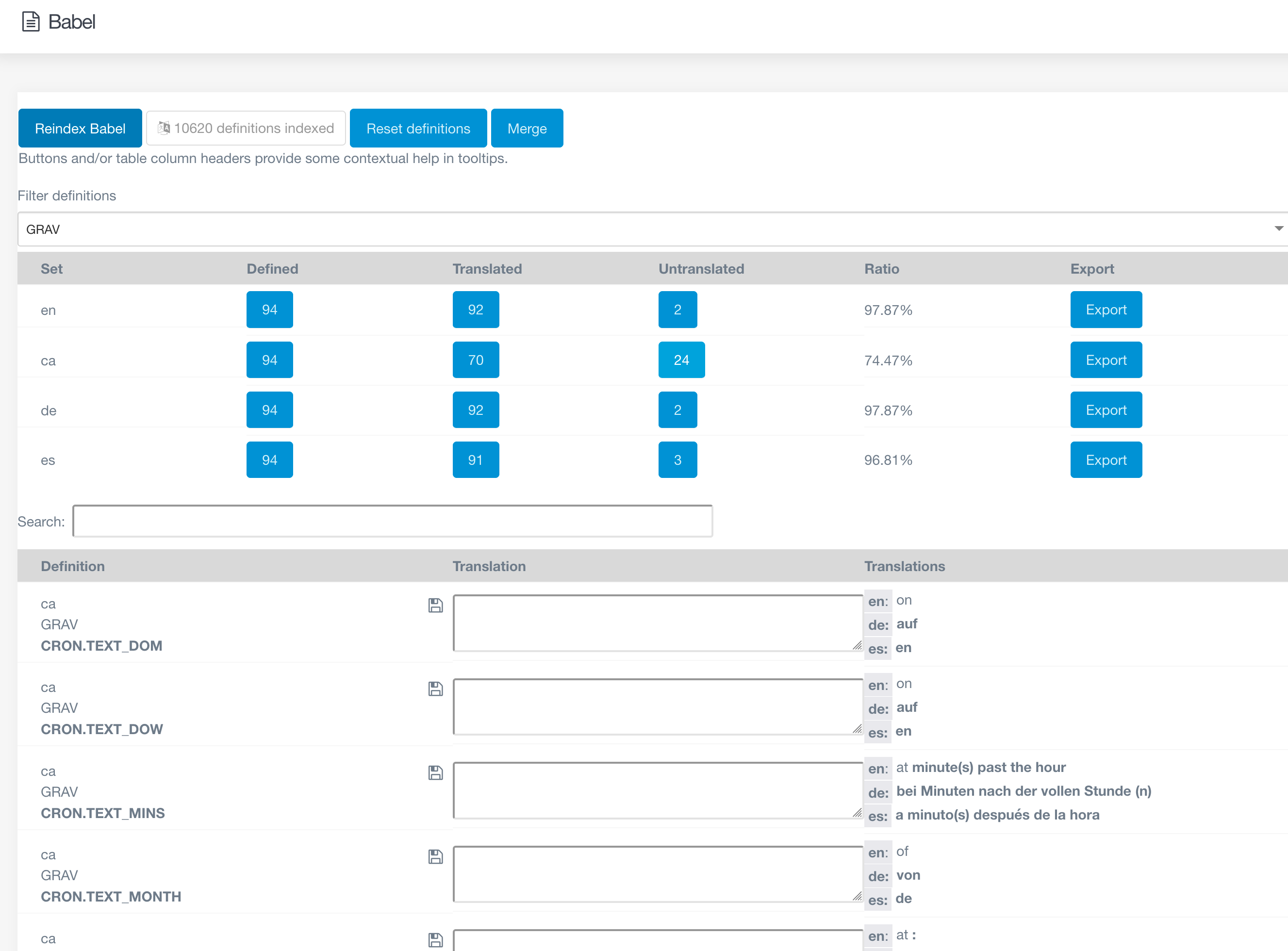Screen dimensions: 1288x951
Task: Click the Reindex Babel button
Action: [80, 129]
